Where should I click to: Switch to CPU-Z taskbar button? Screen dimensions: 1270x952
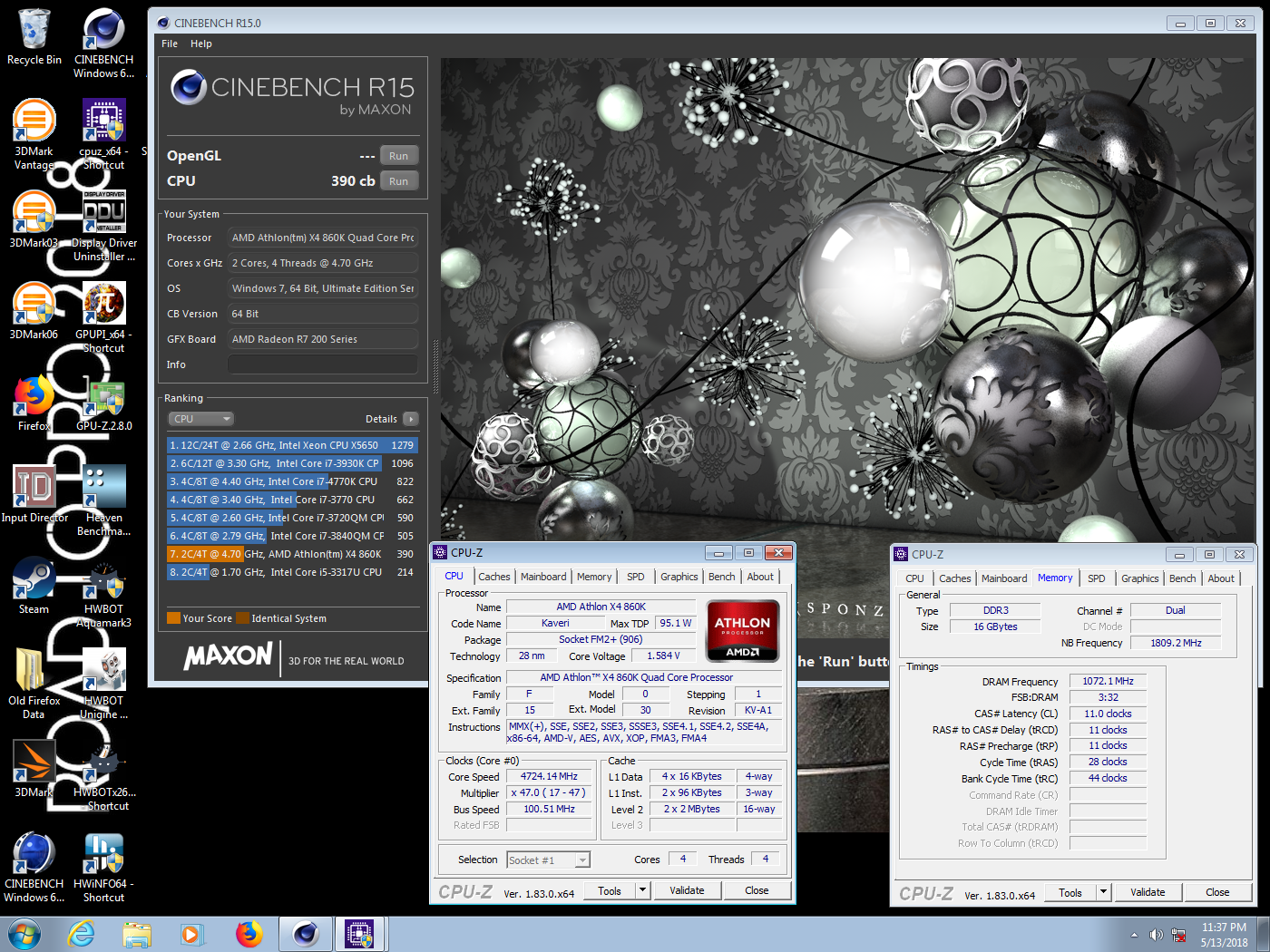pos(360,934)
